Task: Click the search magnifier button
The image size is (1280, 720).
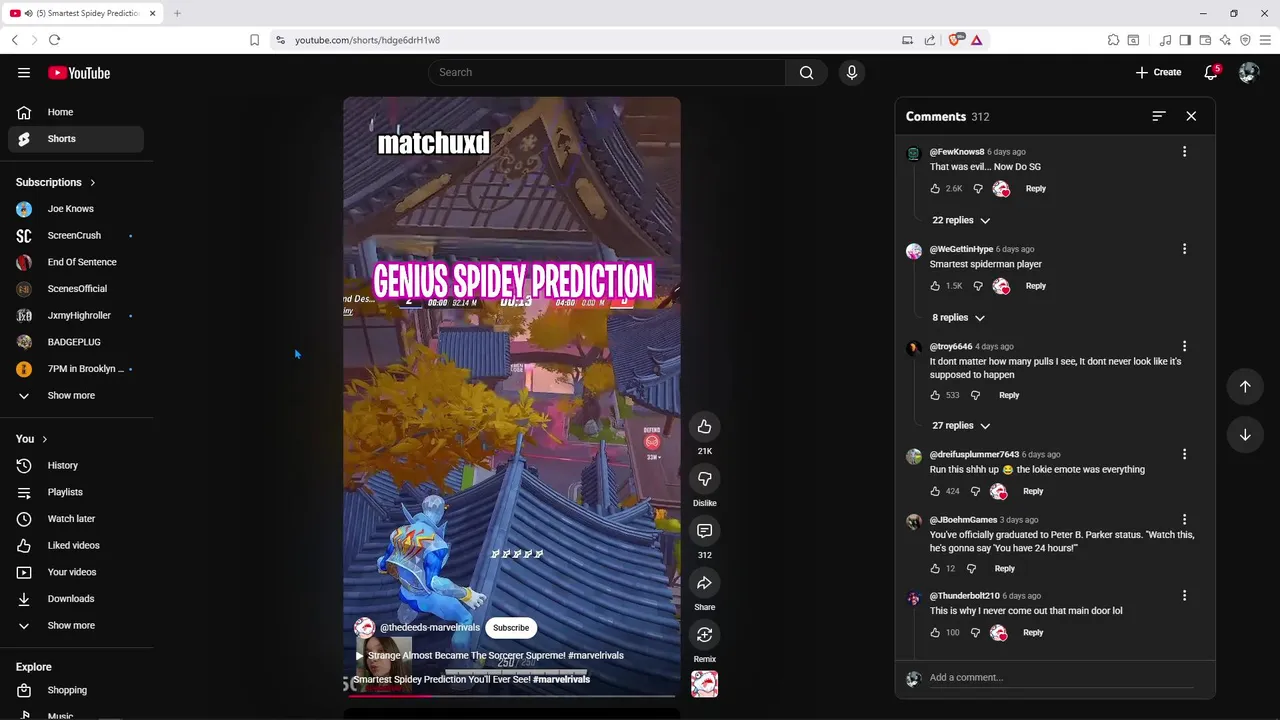Action: [x=806, y=72]
